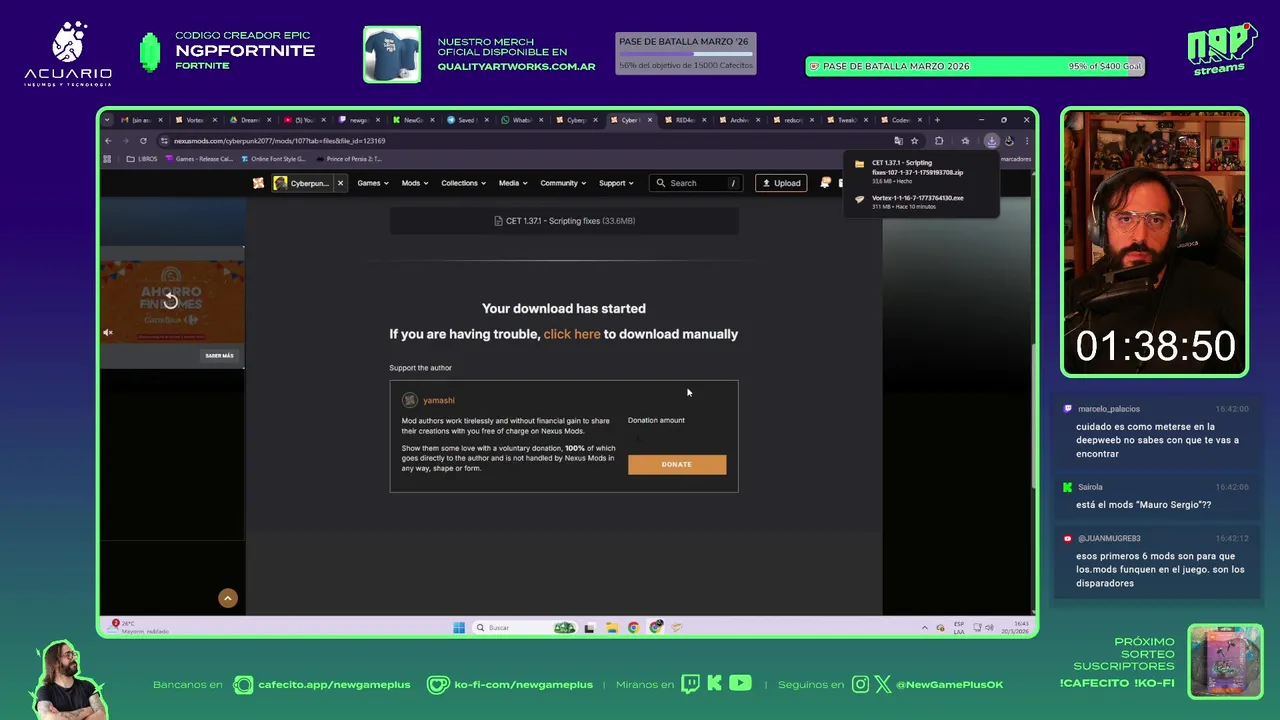
Task: Switch to the YouTube tab
Action: point(303,120)
